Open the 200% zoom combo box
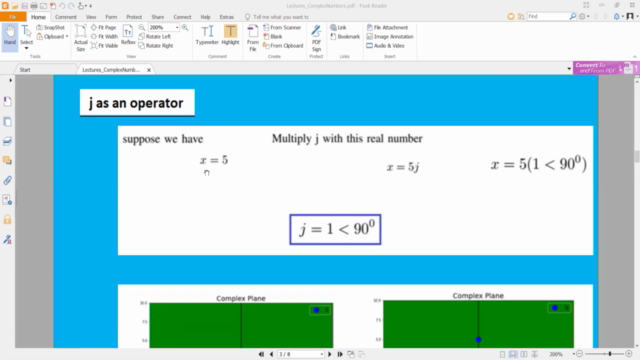Viewport: 640px width, 360px height. point(164,27)
